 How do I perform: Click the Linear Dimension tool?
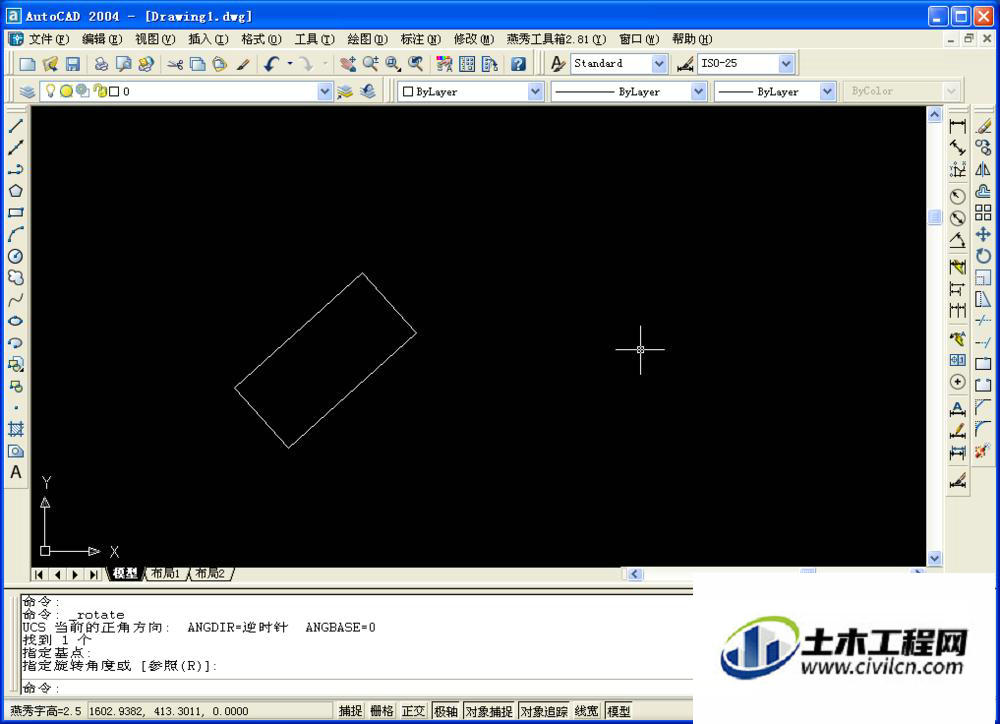coord(957,126)
